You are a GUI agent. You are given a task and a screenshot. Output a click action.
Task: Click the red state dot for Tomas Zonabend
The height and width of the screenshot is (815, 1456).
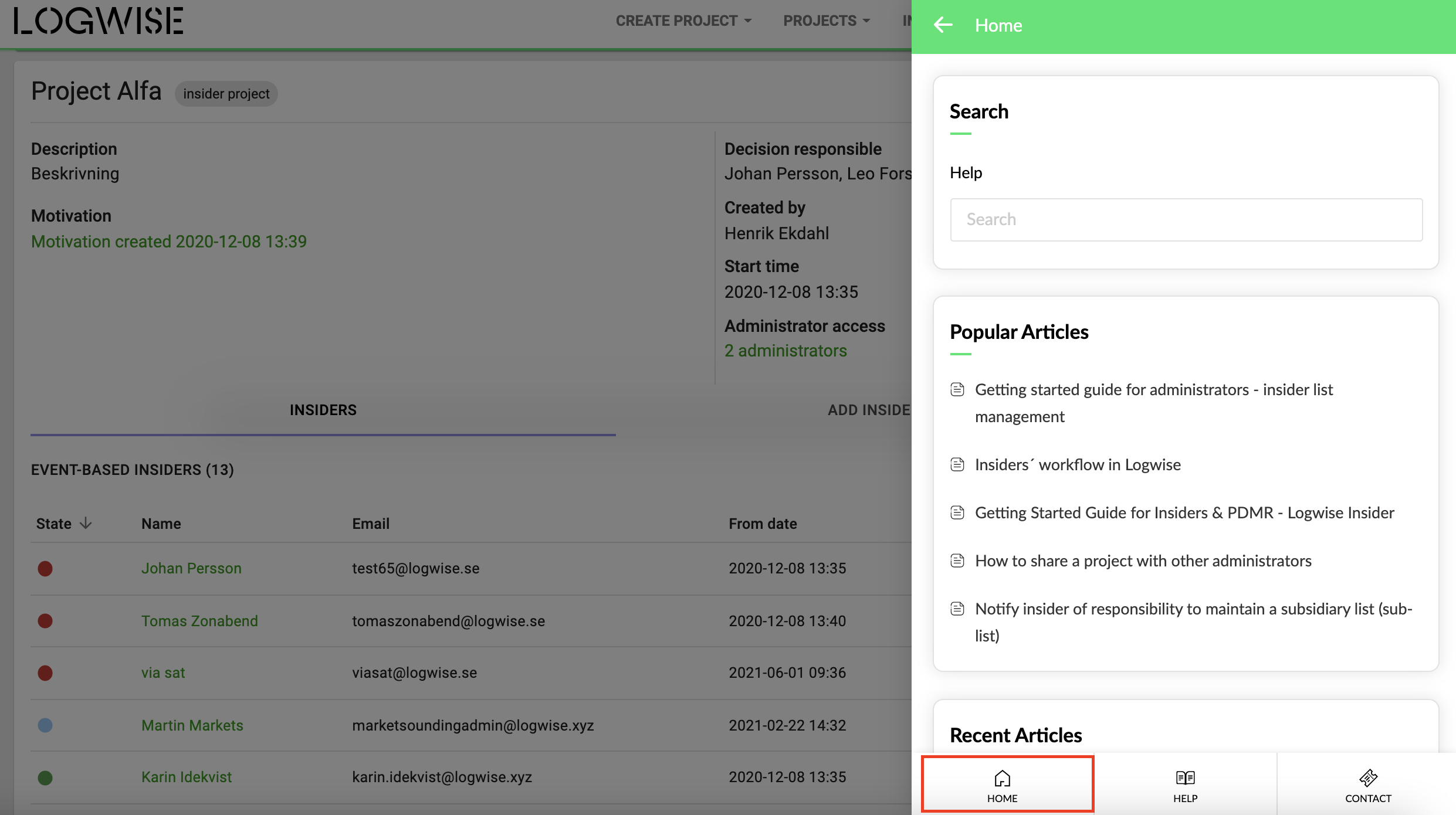45,621
